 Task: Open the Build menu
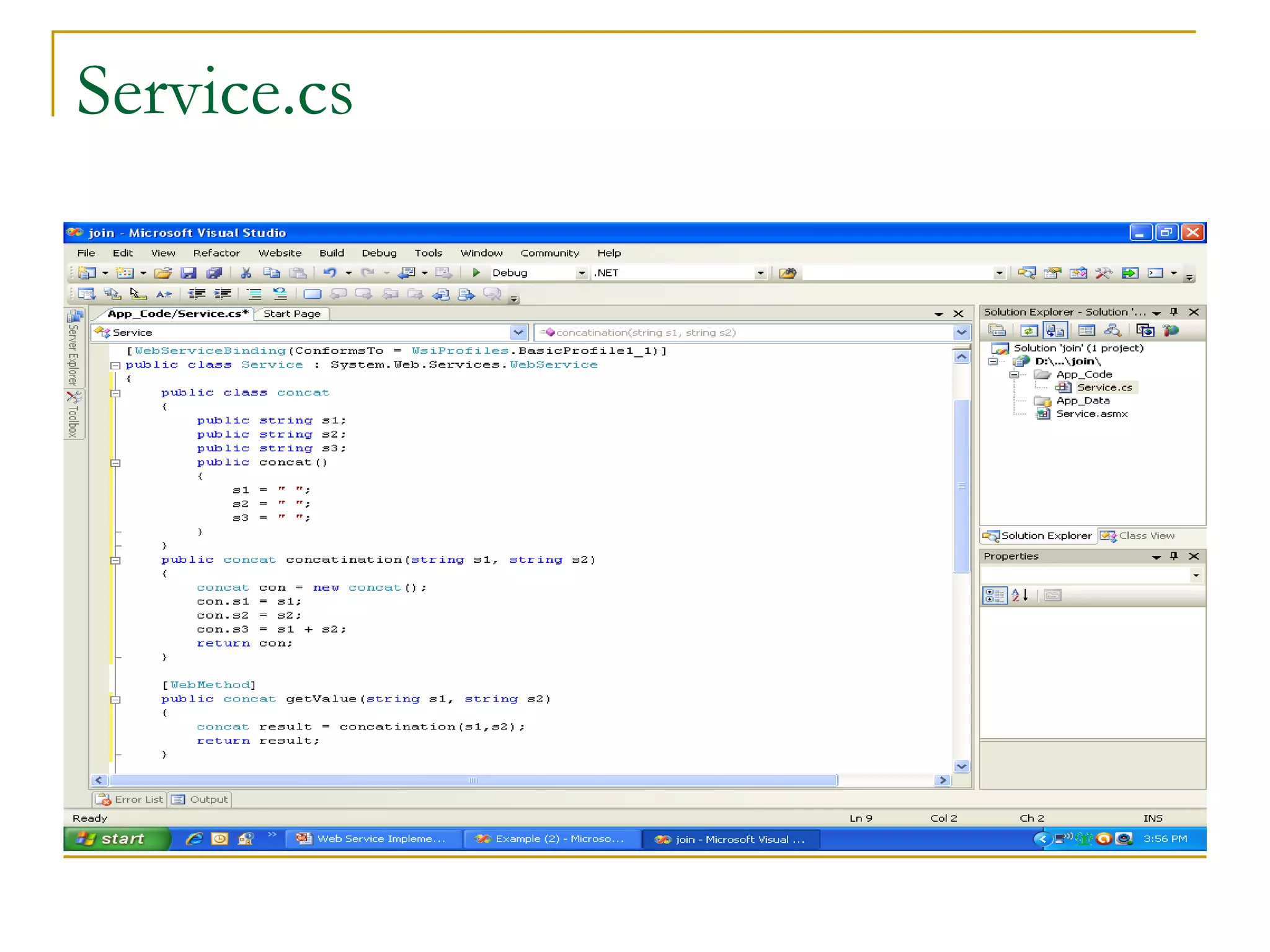click(332, 253)
